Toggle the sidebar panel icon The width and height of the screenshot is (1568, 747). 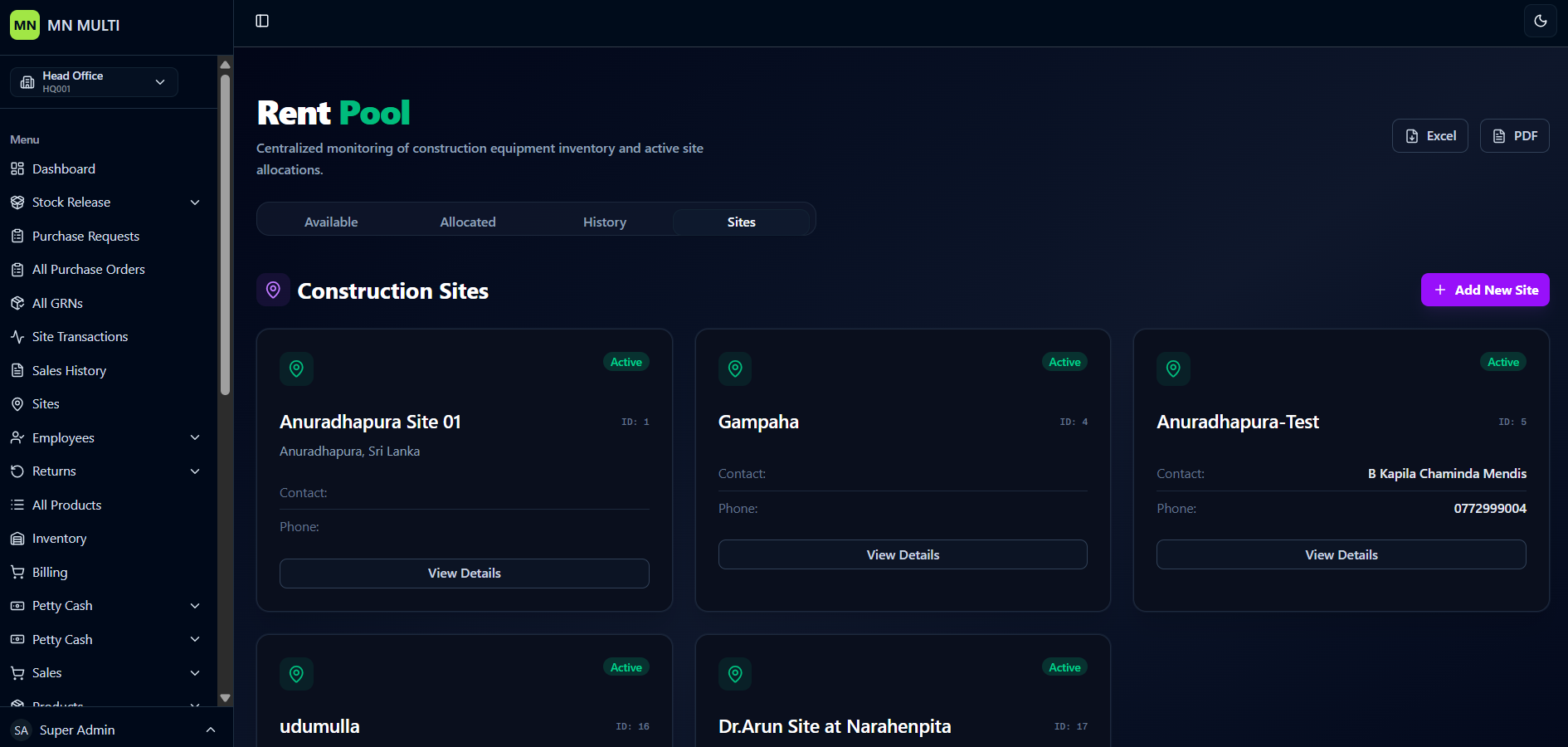(x=262, y=21)
